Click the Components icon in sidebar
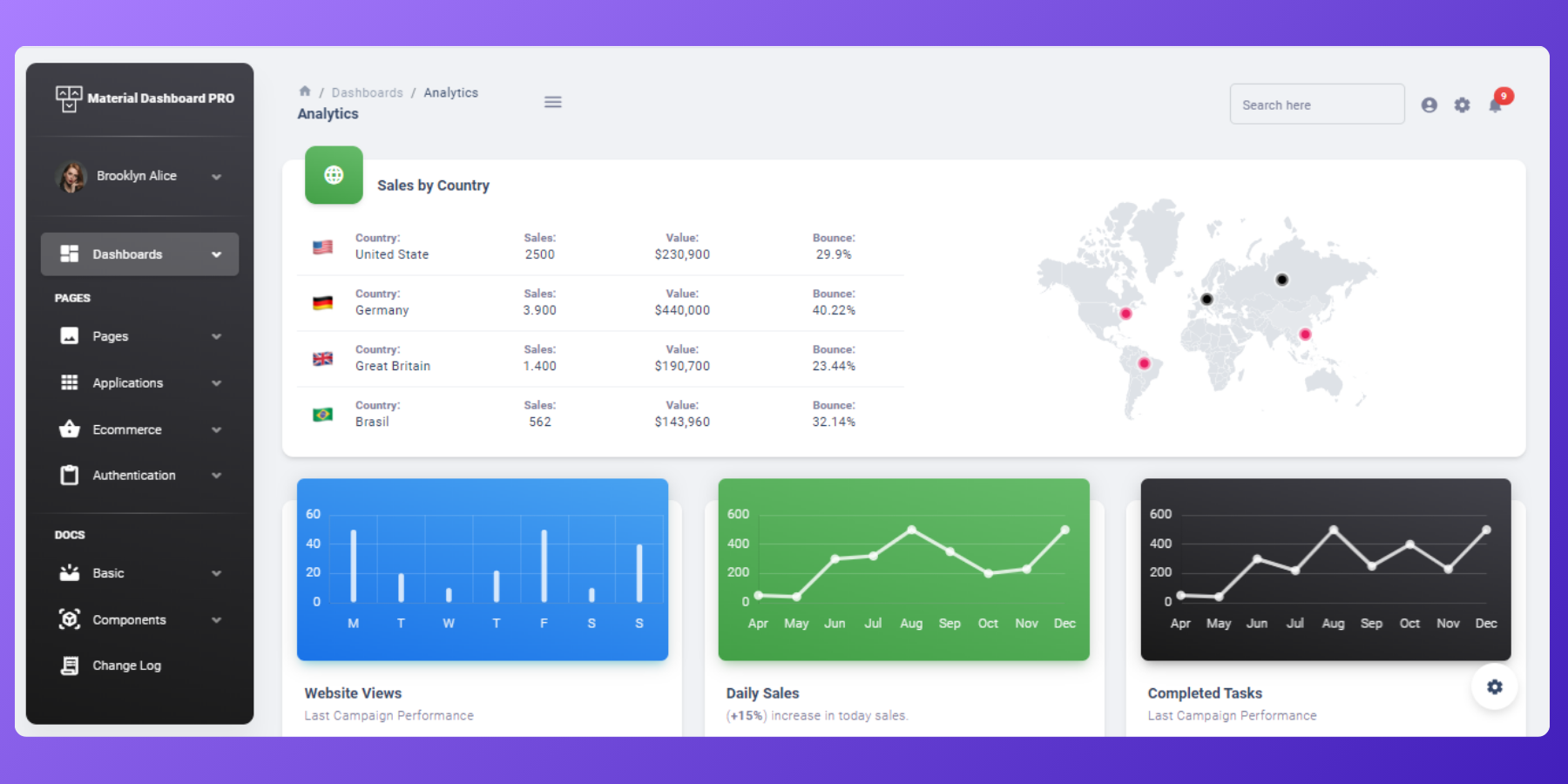Screen dimensions: 1568x784 click(x=70, y=619)
